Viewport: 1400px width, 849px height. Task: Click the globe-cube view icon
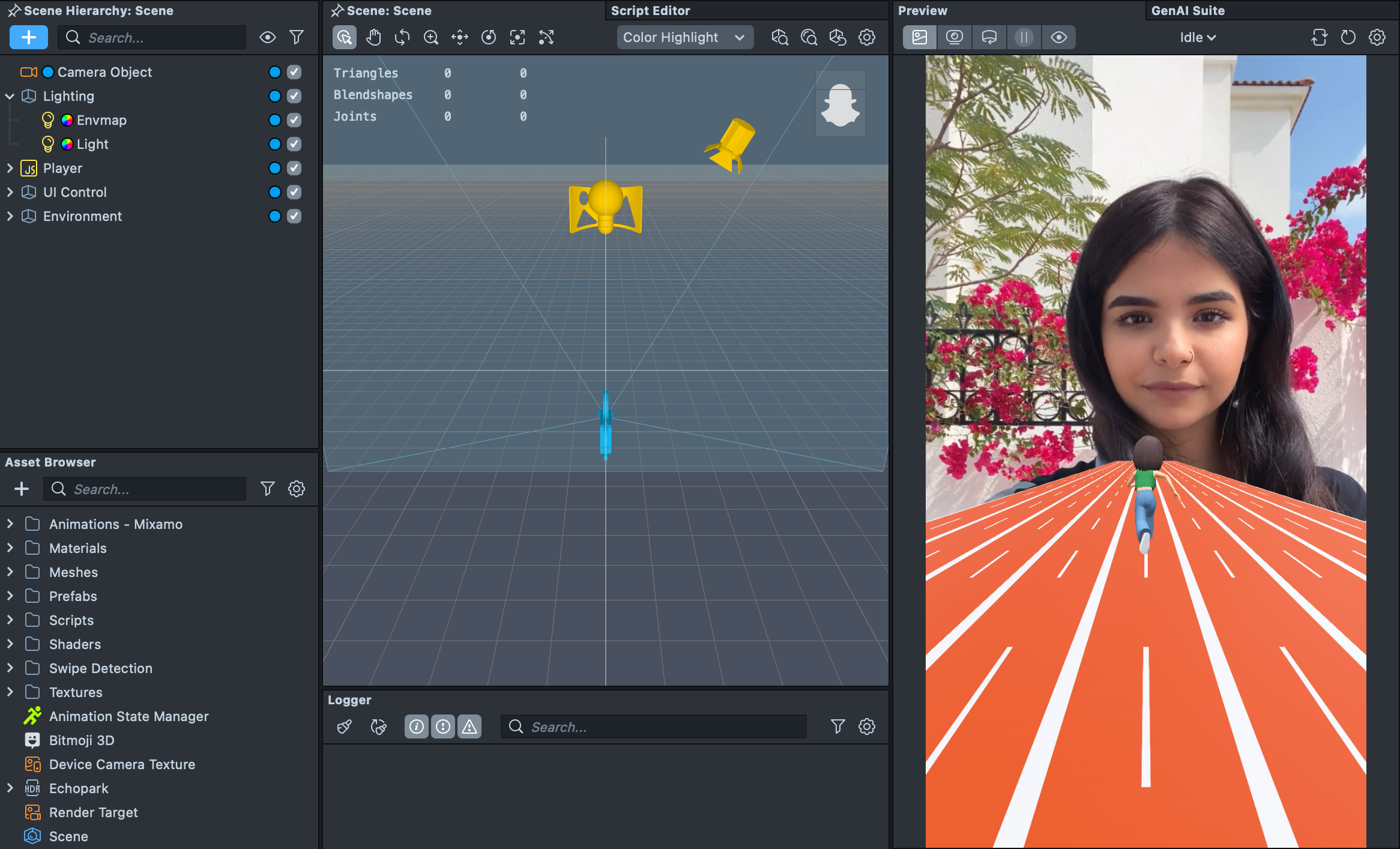(x=837, y=37)
